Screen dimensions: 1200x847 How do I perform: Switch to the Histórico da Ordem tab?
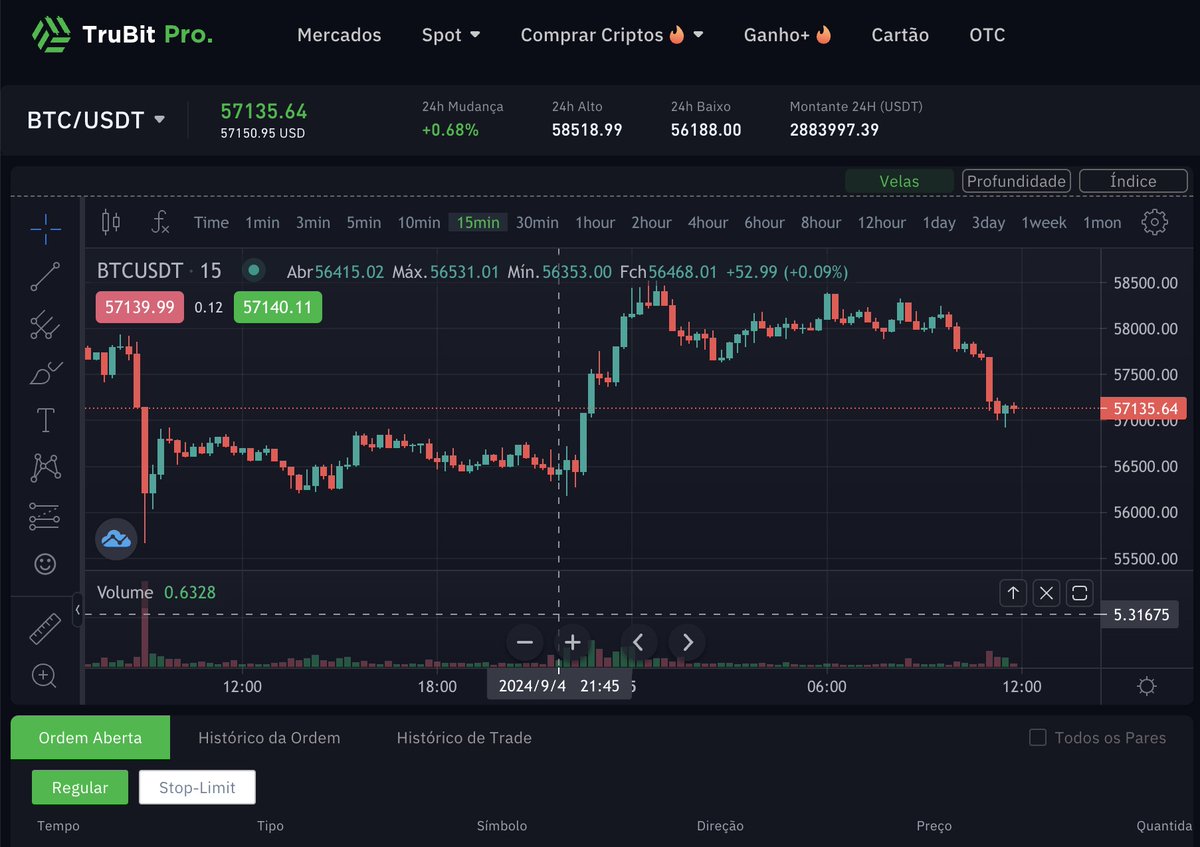269,737
